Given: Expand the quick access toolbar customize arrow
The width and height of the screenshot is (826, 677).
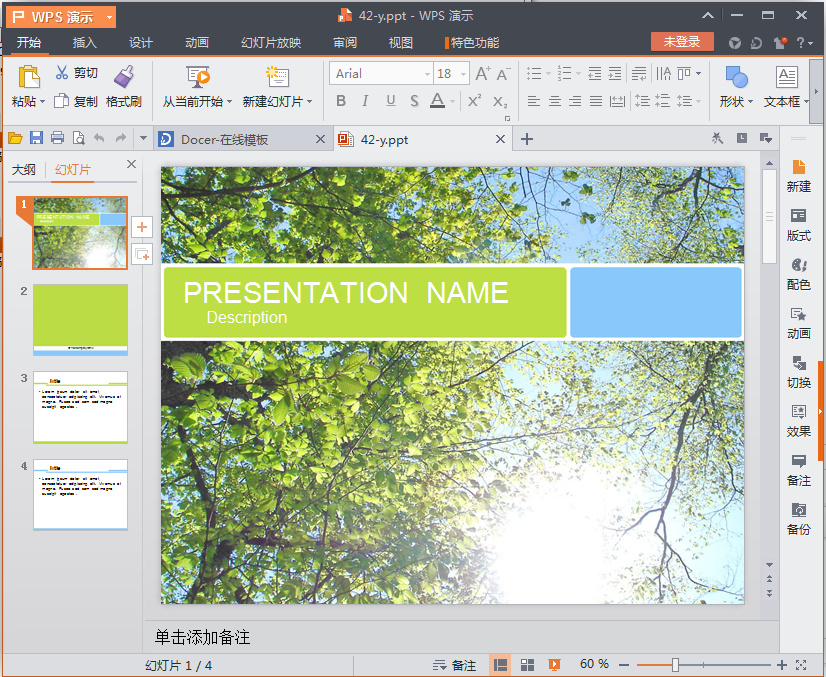Looking at the screenshot, I should click(143, 139).
